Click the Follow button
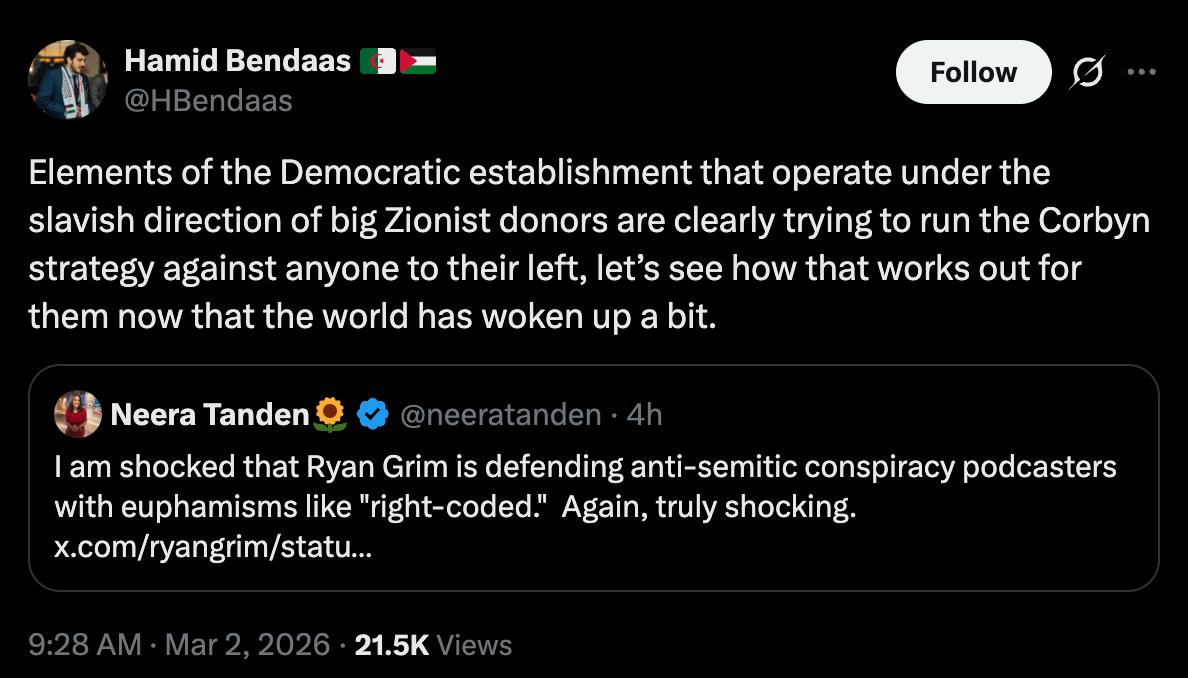 tap(973, 72)
